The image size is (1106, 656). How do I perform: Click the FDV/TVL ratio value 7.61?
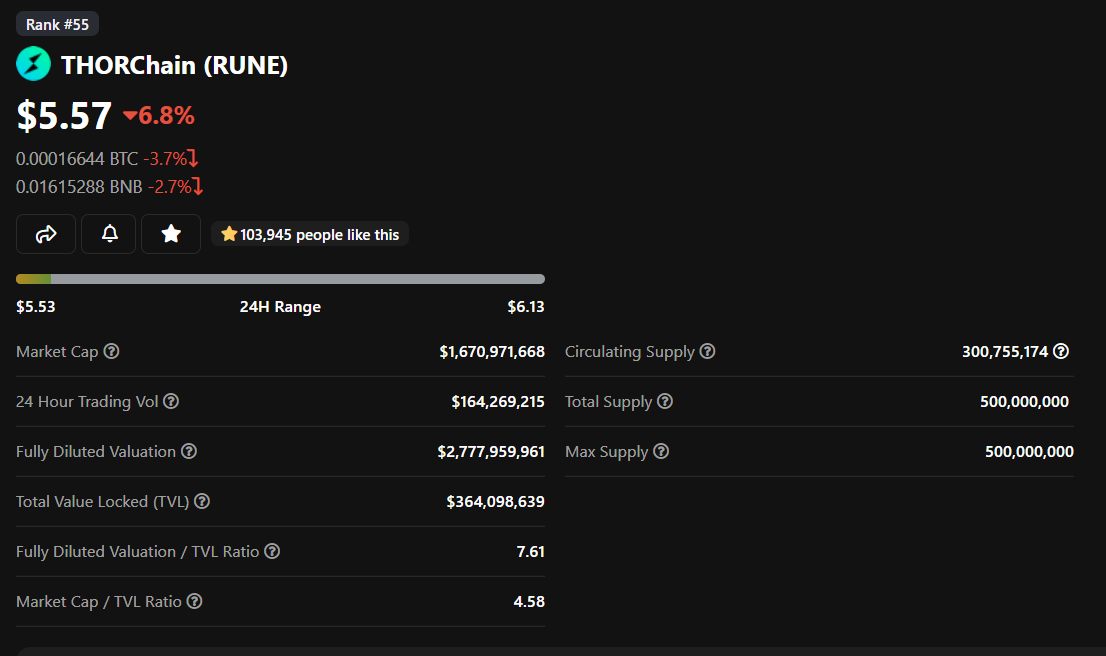pyautogui.click(x=530, y=552)
